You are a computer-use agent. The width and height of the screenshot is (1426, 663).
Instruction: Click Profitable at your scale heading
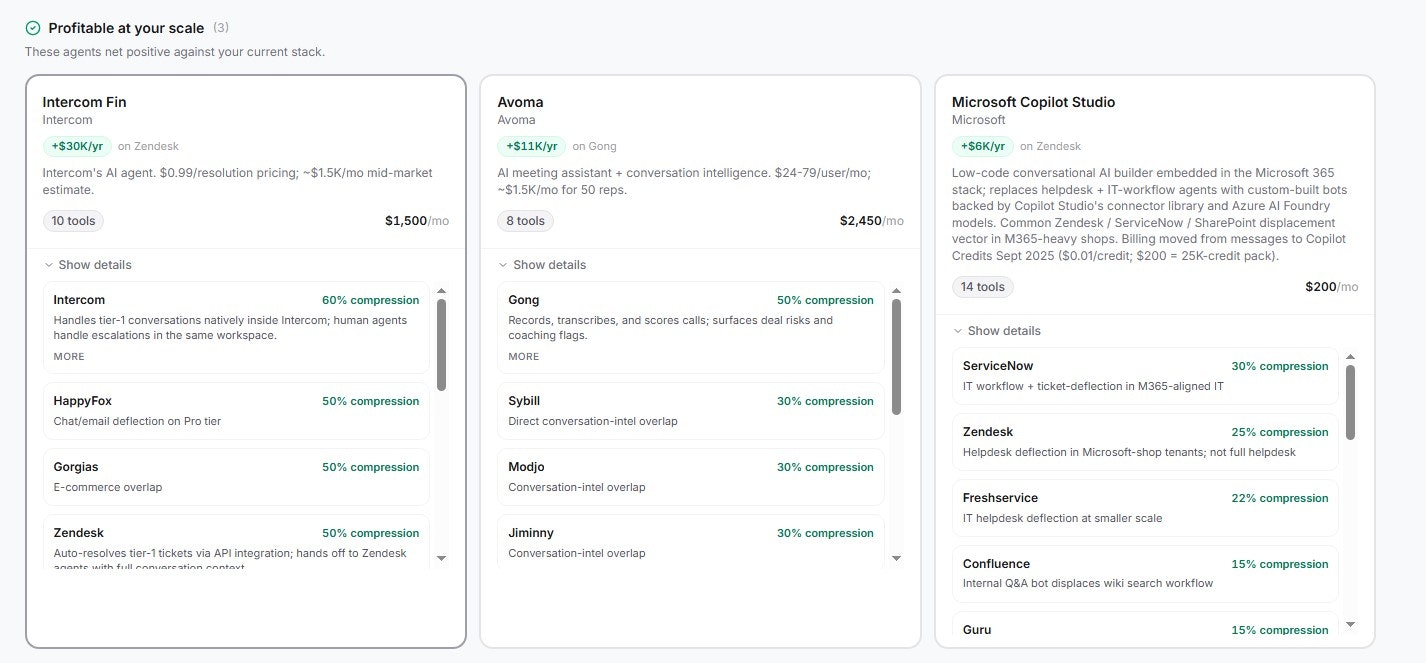click(x=126, y=28)
